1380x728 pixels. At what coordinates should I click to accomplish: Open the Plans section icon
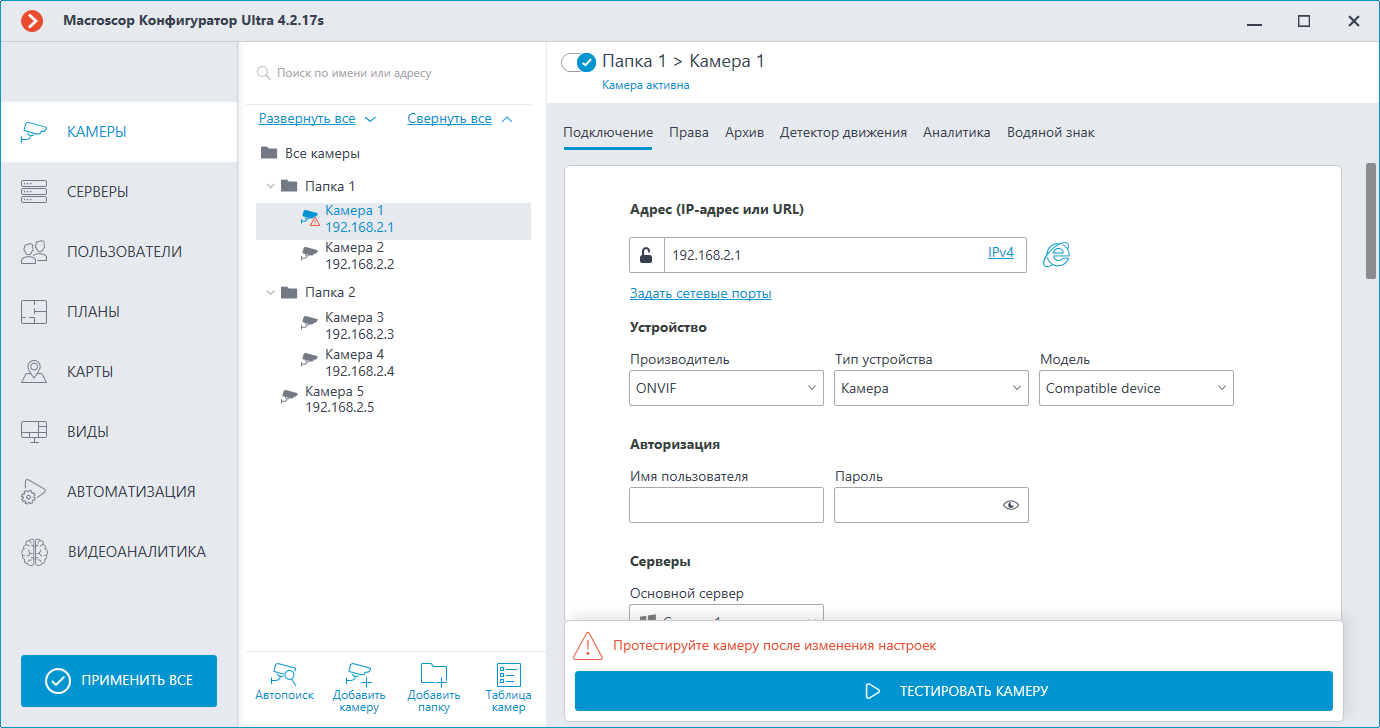click(34, 311)
